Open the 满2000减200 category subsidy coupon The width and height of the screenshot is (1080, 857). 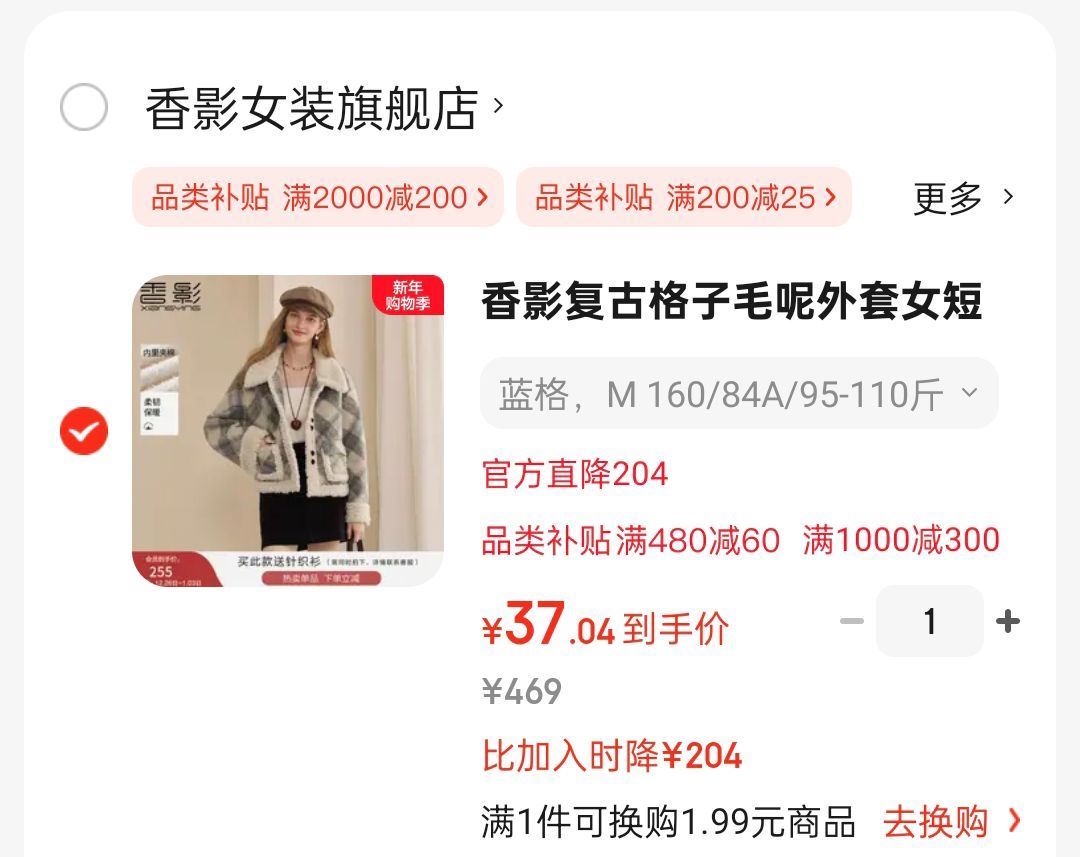pos(318,197)
